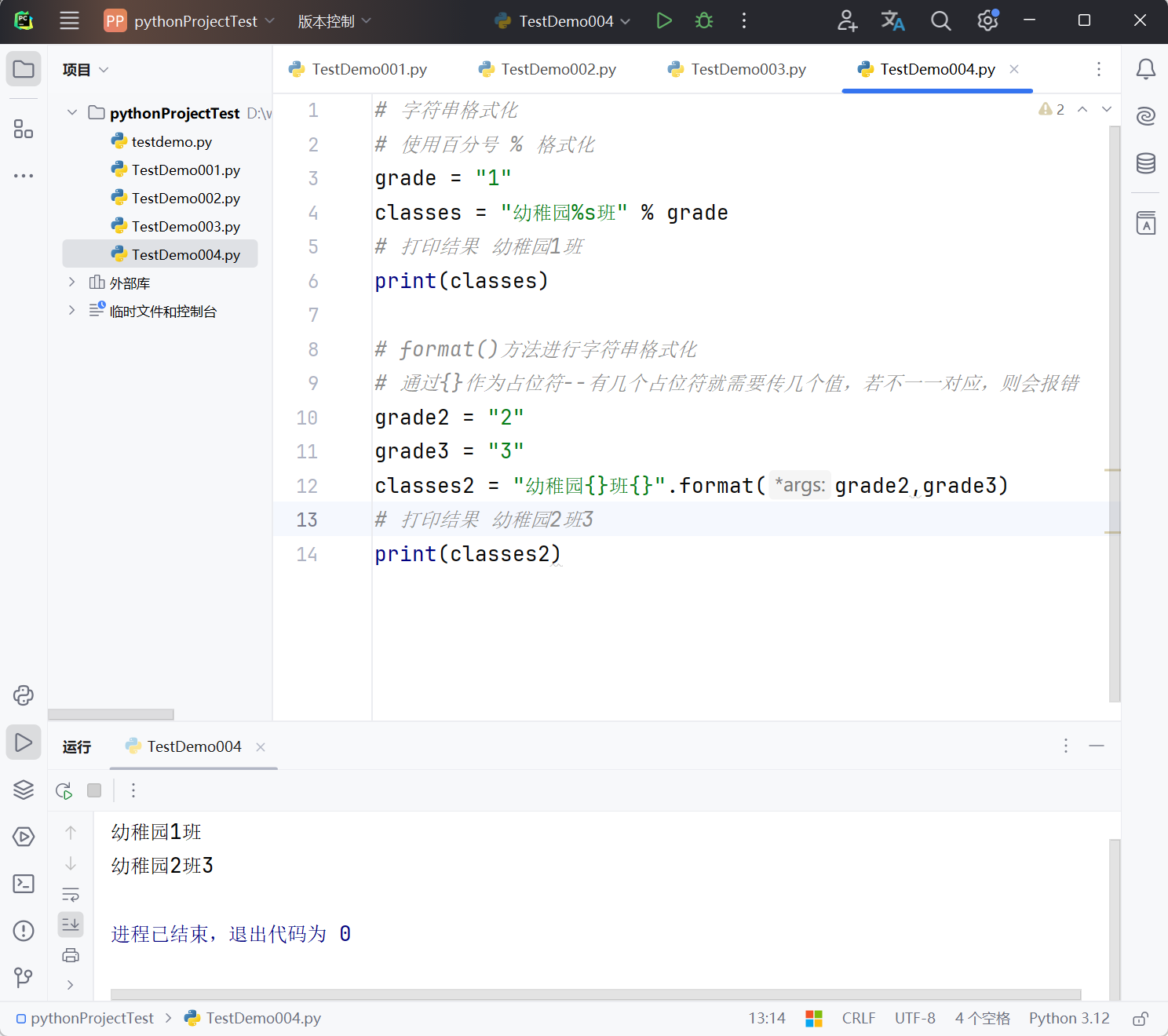Open the Services tool window icon
The width and height of the screenshot is (1168, 1036).
click(24, 837)
